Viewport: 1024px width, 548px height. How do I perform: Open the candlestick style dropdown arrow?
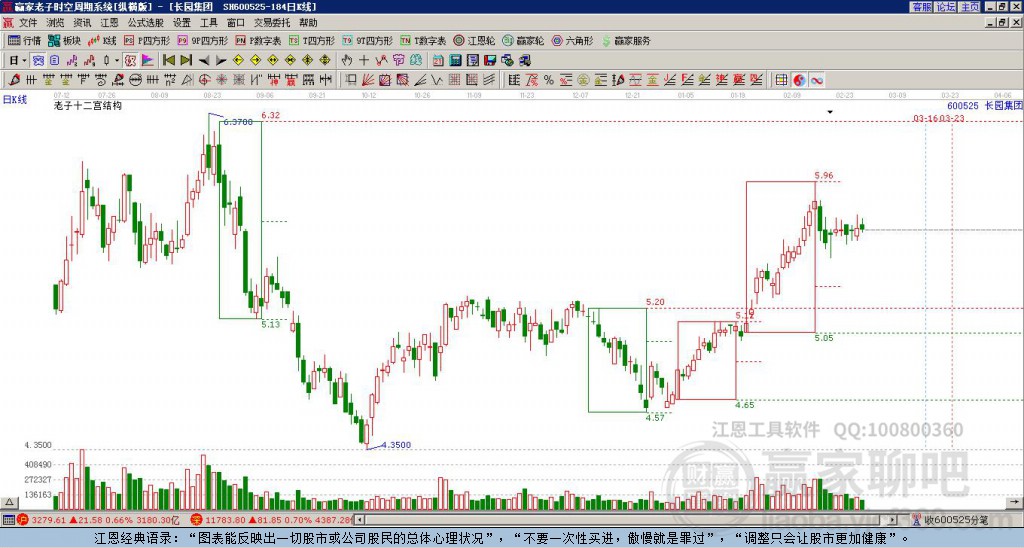click(116, 61)
